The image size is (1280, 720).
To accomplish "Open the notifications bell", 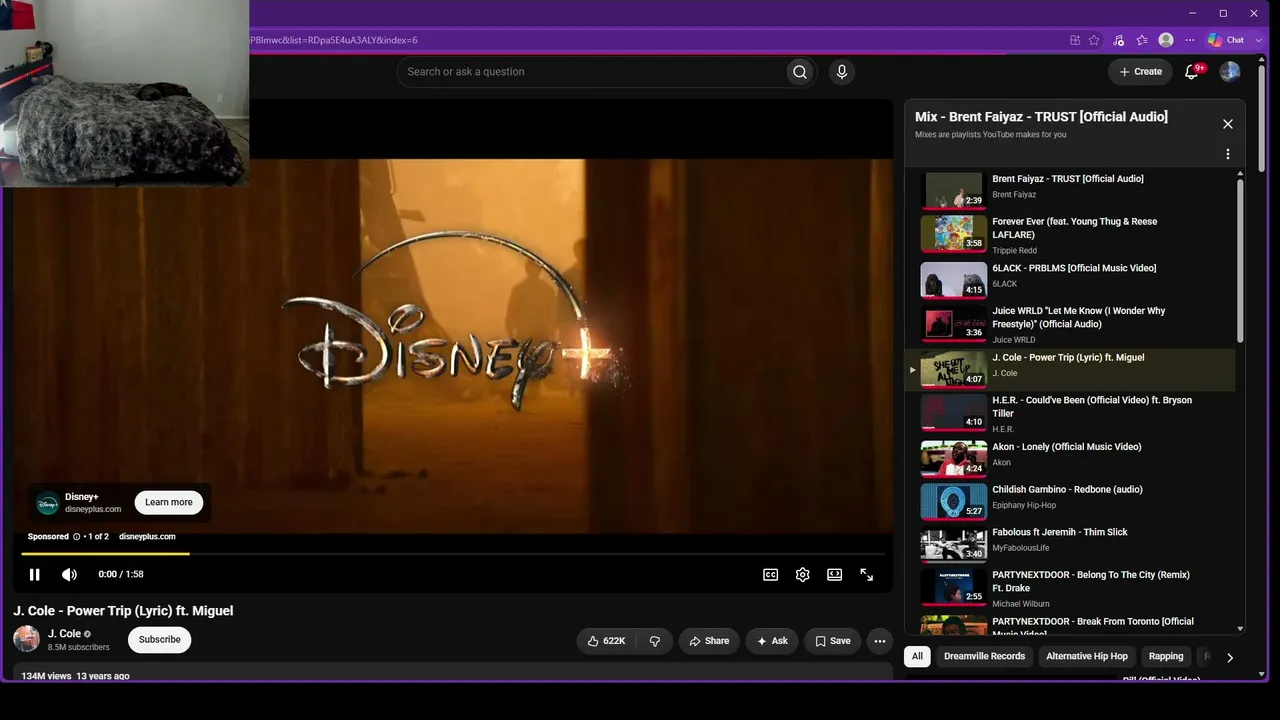I will coord(1191,72).
